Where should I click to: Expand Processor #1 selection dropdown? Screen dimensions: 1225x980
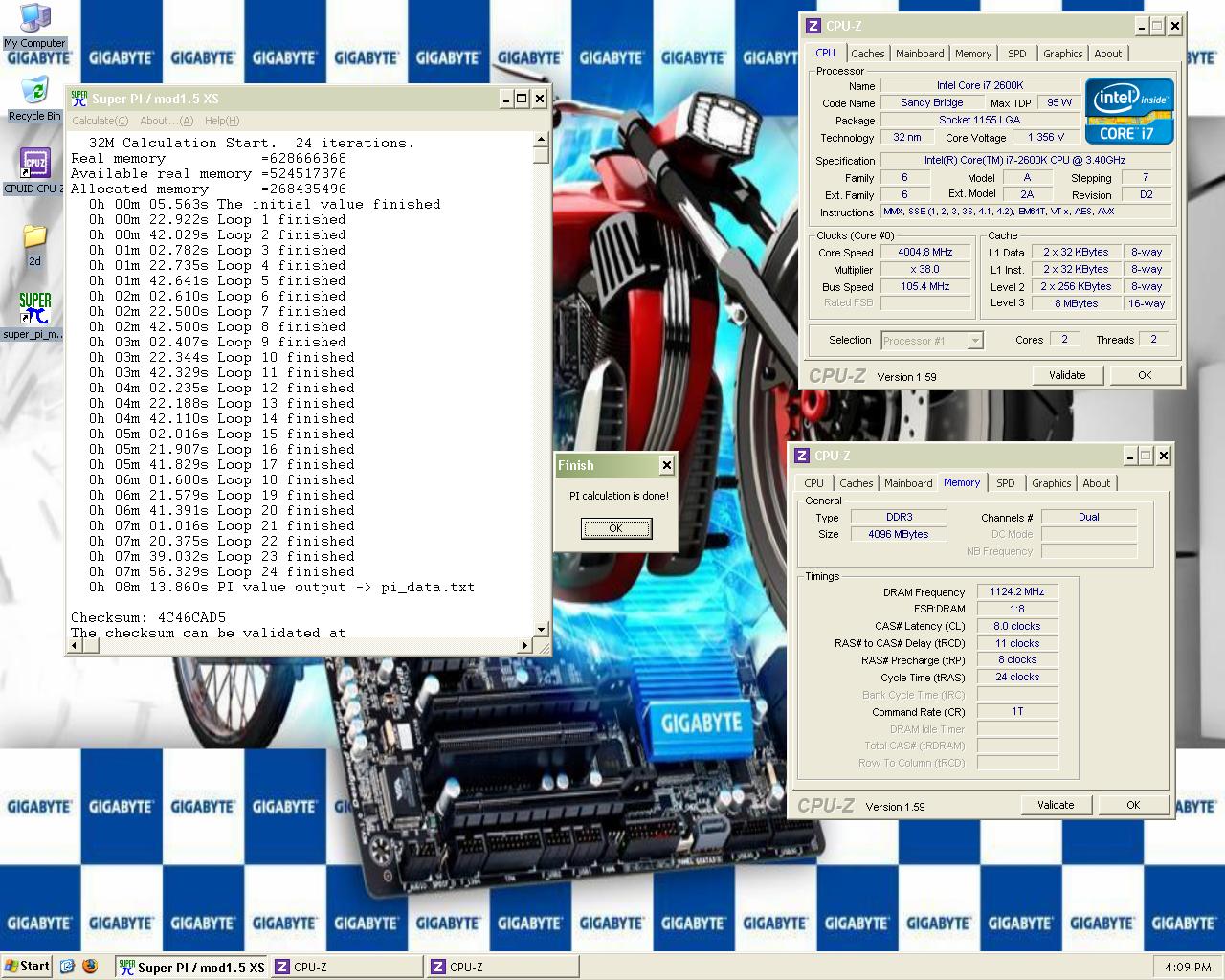click(x=975, y=341)
